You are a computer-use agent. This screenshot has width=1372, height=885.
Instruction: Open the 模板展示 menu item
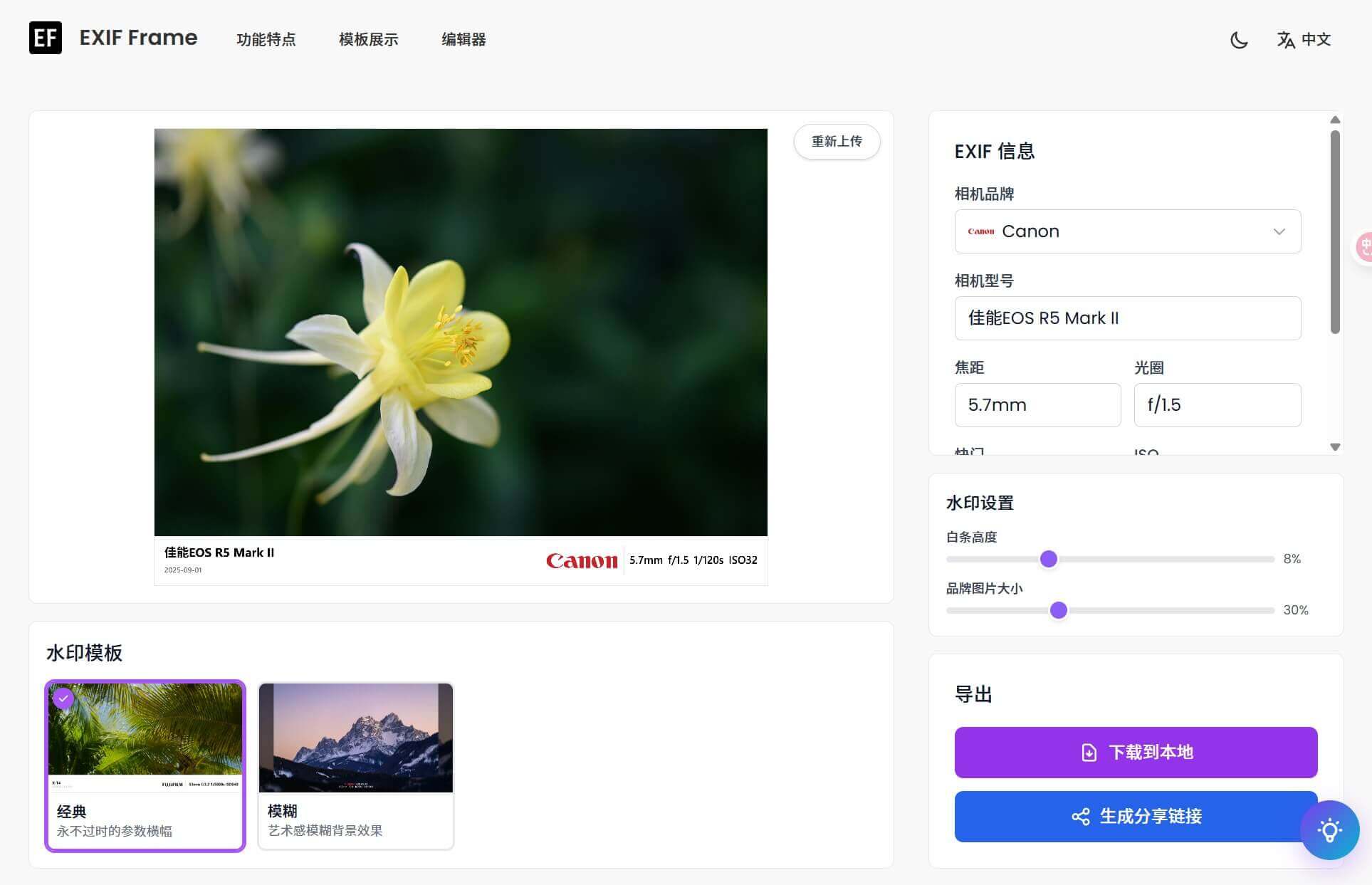pyautogui.click(x=368, y=40)
